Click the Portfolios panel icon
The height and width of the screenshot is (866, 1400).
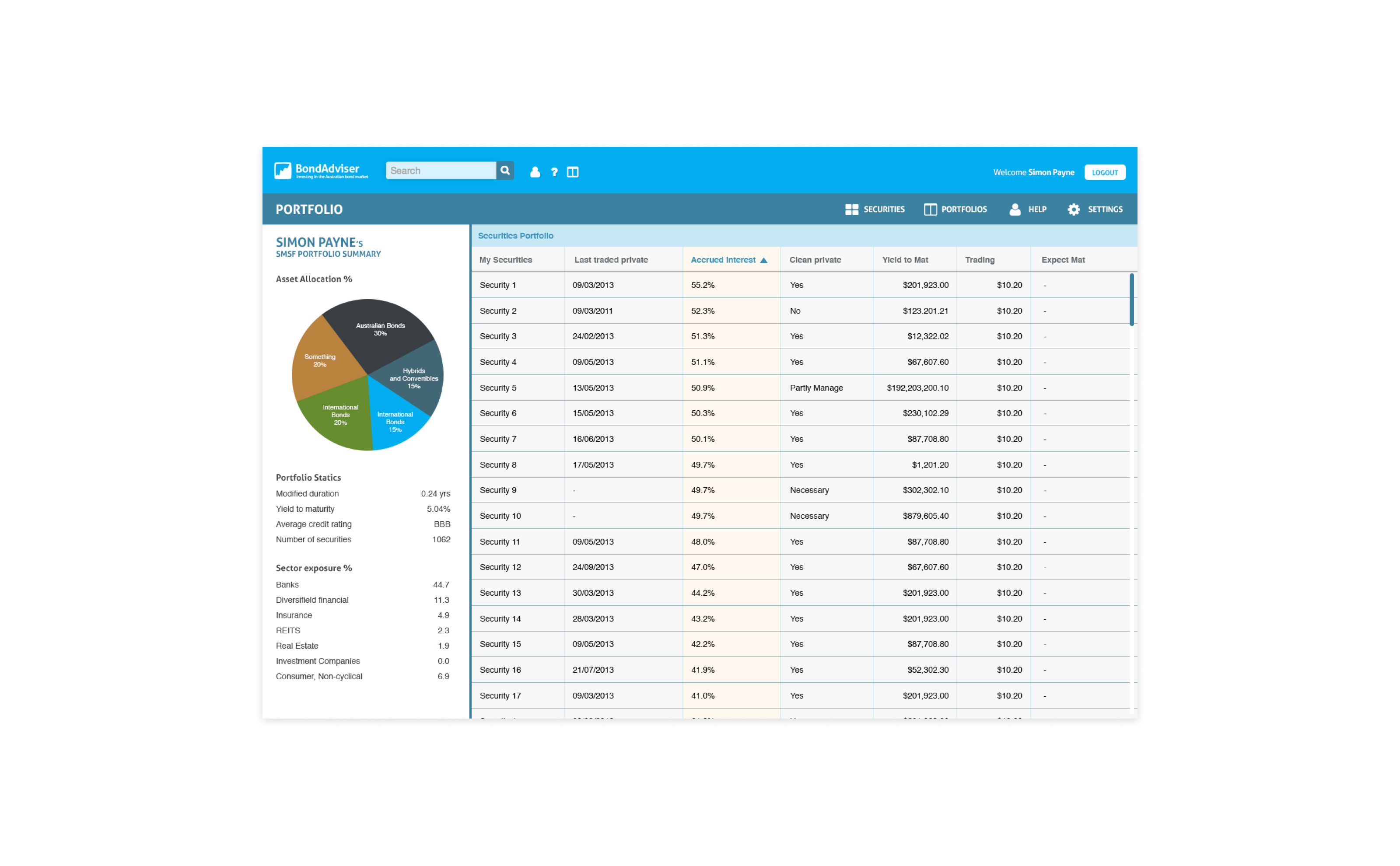tap(930, 210)
